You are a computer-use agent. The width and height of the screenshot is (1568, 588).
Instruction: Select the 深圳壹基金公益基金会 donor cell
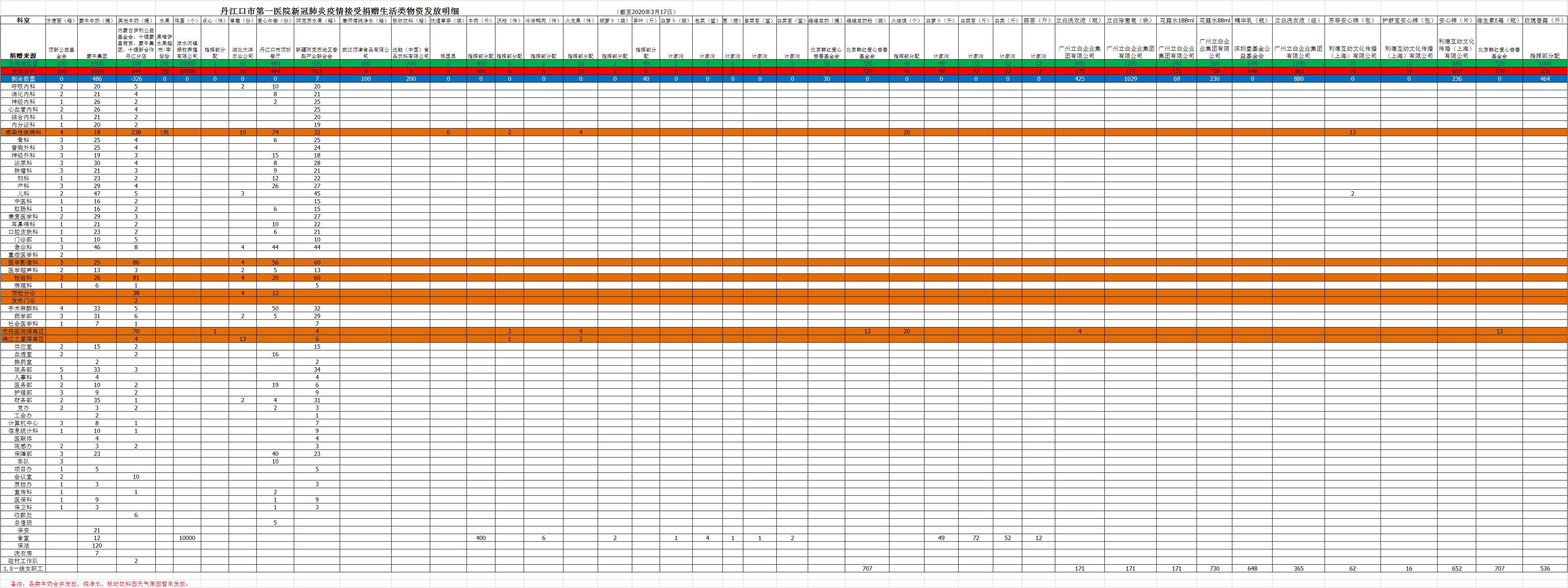point(1252,52)
